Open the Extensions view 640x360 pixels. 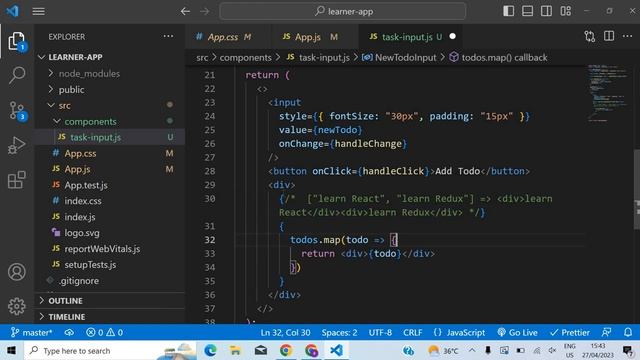point(17,180)
